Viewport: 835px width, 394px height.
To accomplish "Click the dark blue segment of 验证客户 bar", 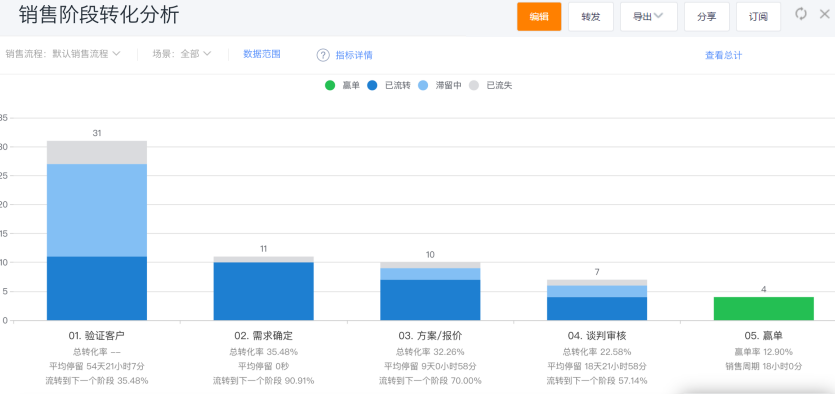I will pyautogui.click(x=97, y=289).
